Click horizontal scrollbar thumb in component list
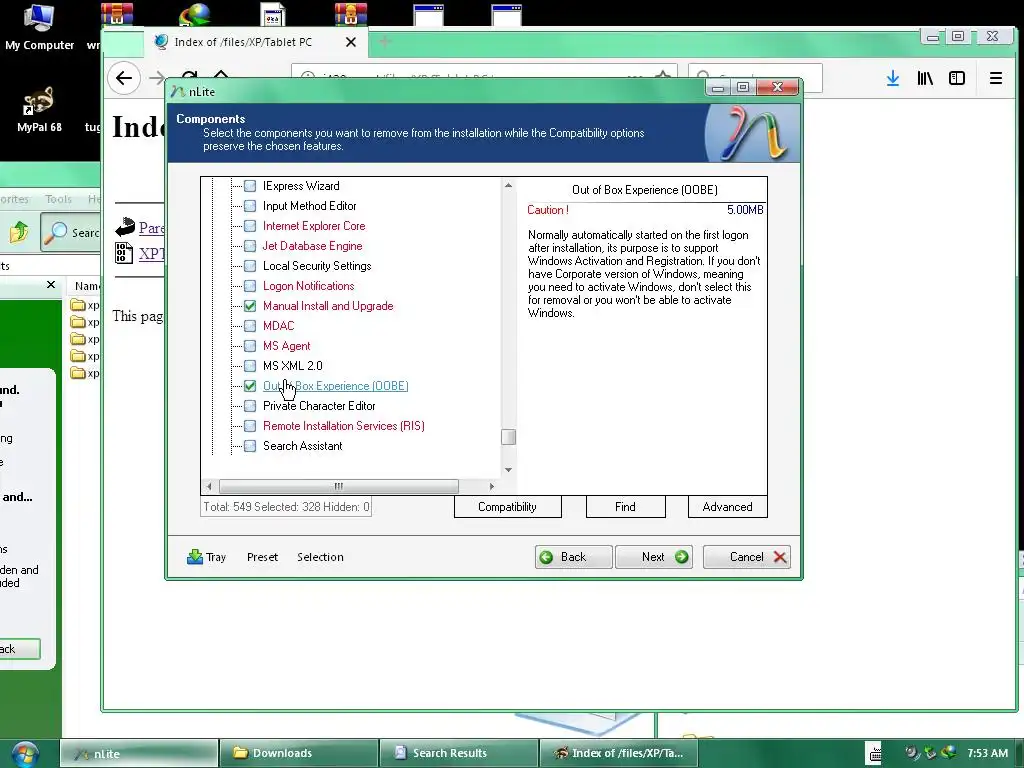This screenshot has width=1024, height=768. pos(338,487)
